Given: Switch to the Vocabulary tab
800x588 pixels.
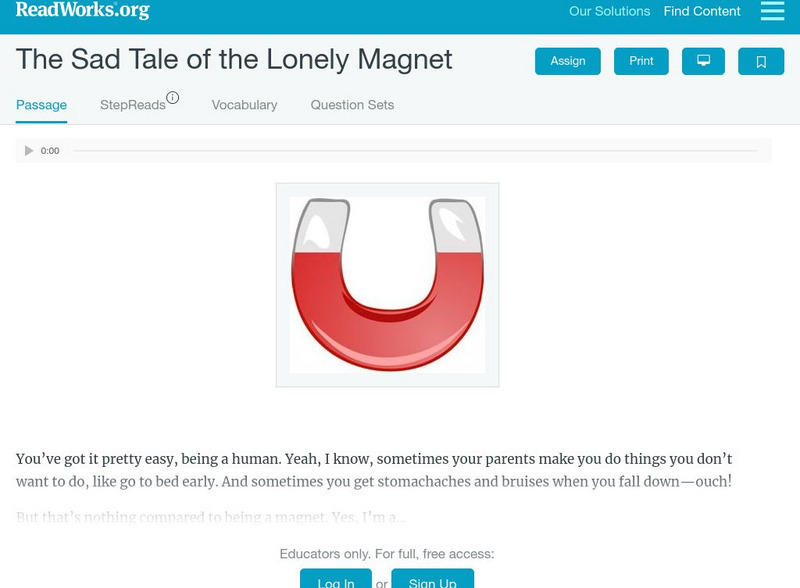Looking at the screenshot, I should coord(244,105).
